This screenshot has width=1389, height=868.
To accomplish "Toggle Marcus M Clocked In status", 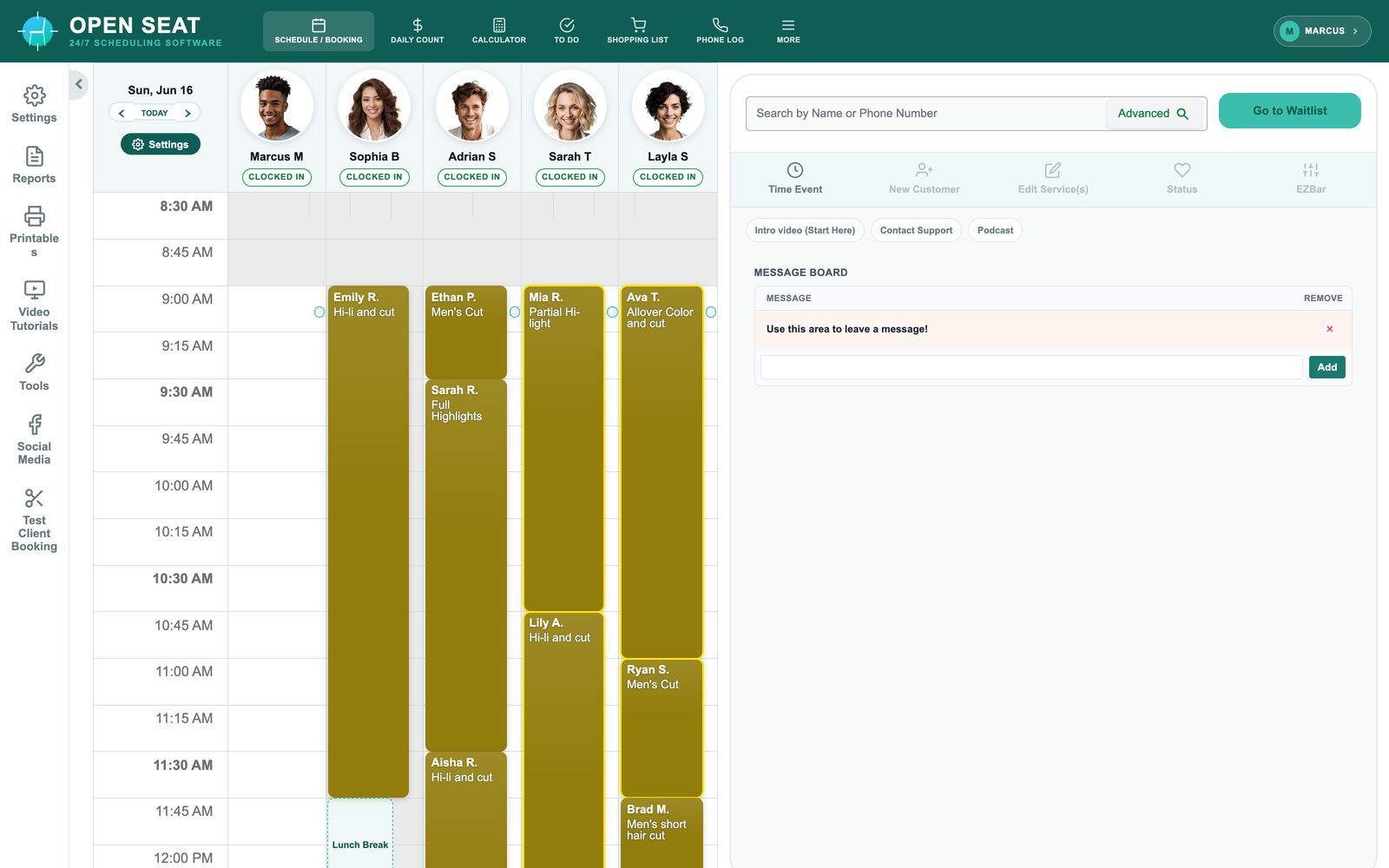I will point(277,177).
